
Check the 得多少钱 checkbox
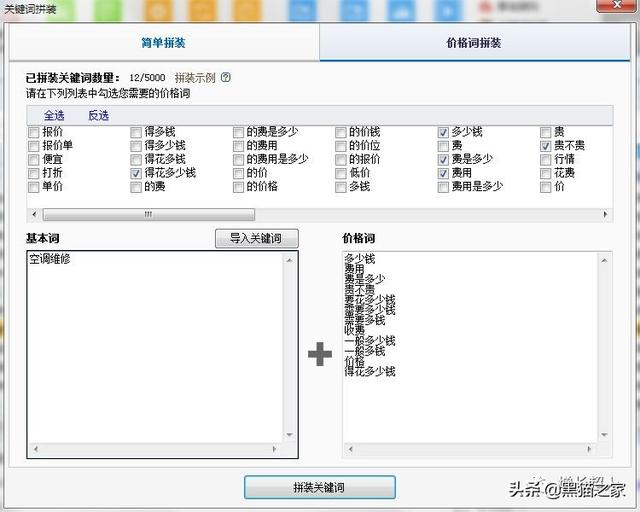[x=136, y=146]
